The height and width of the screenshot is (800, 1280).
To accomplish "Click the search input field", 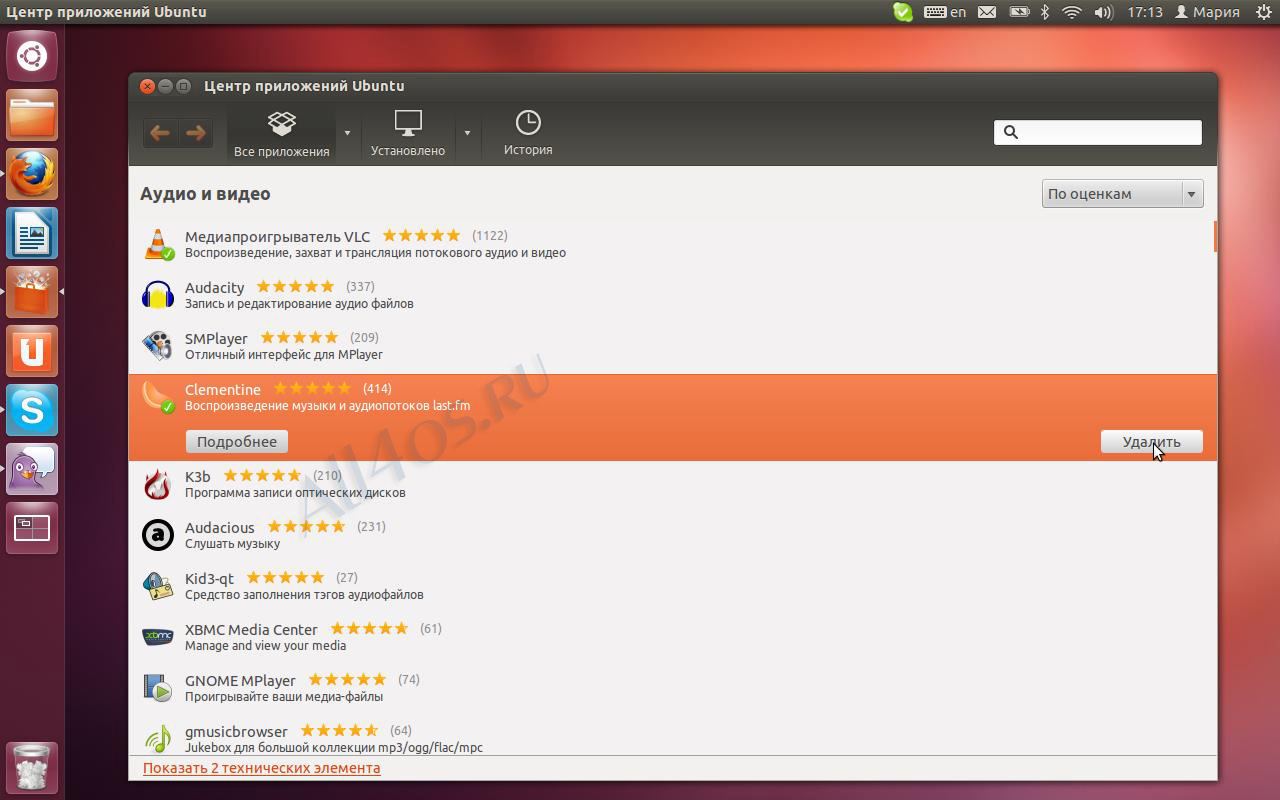I will pyautogui.click(x=1098, y=132).
